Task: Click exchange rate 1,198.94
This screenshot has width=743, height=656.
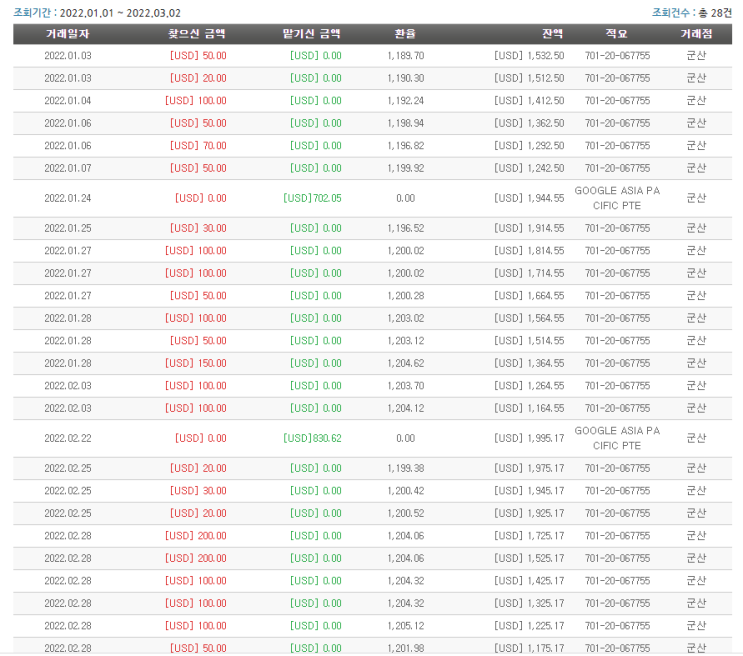Action: pyautogui.click(x=406, y=123)
